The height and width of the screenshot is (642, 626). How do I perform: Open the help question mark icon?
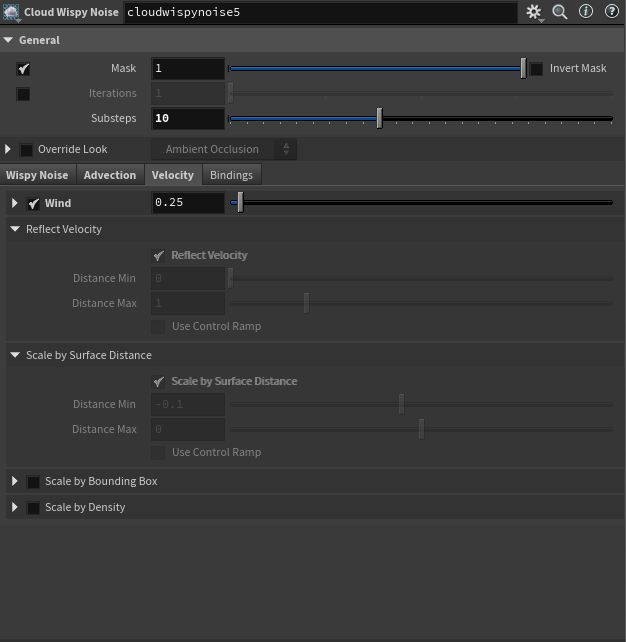pos(612,11)
